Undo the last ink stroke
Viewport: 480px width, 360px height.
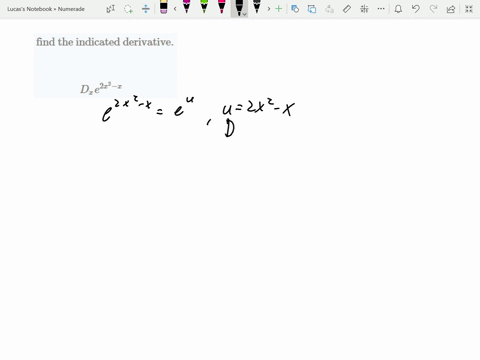tap(416, 9)
